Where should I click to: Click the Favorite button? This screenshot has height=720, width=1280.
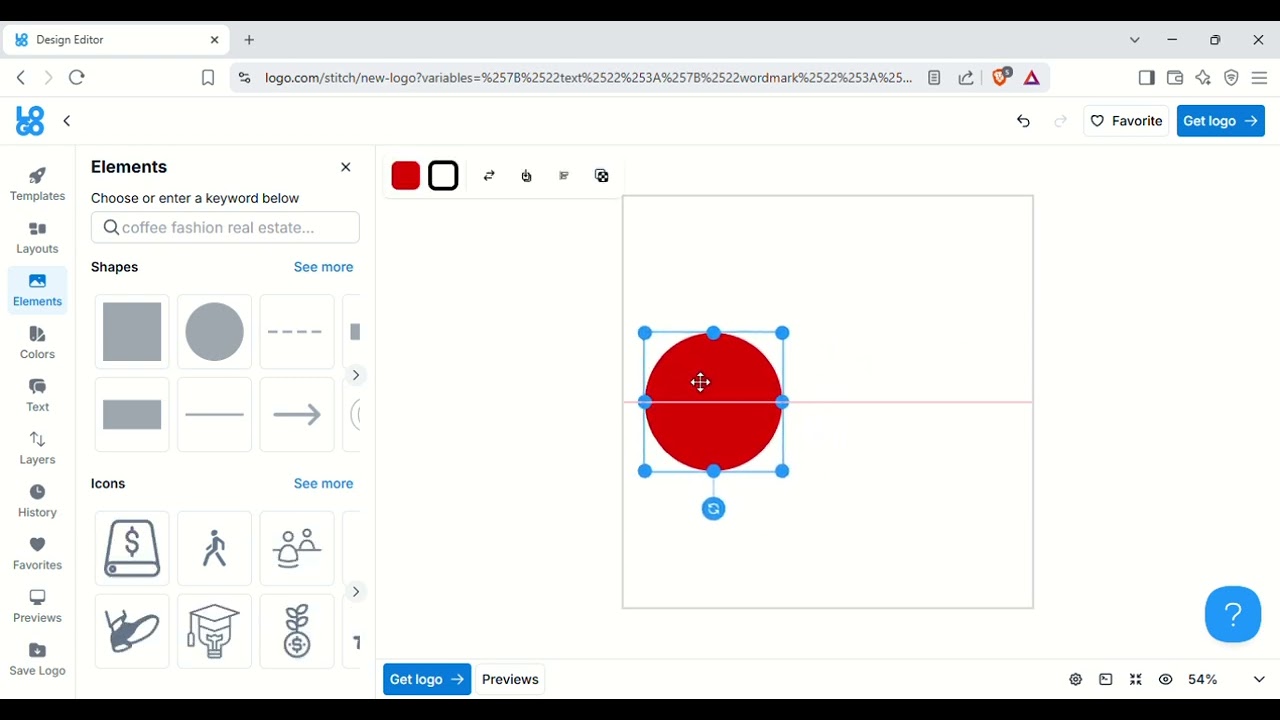[x=1126, y=121]
